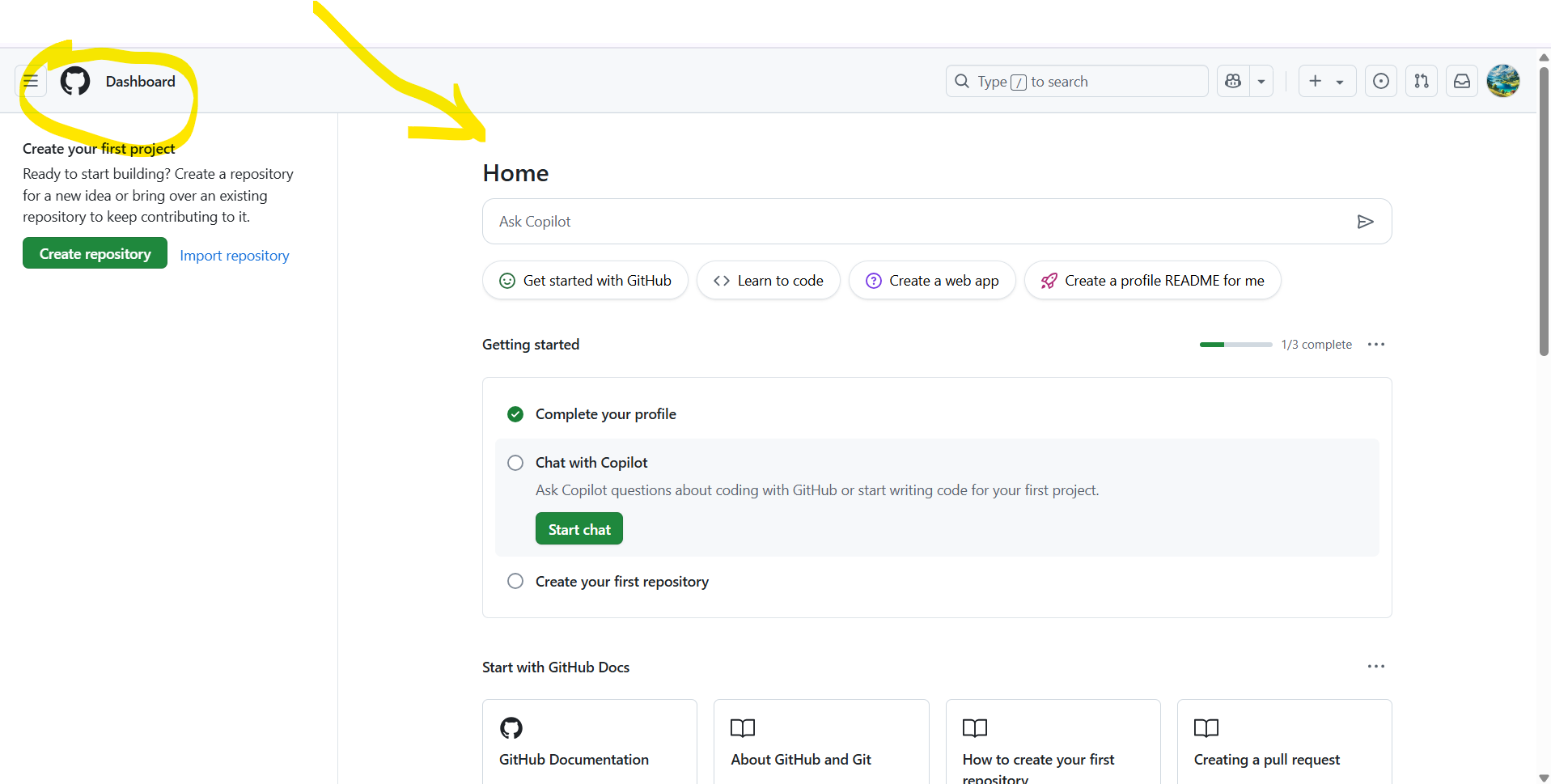Open the 'About GitHub and Git' card
Screen dimensions: 1551x784
click(x=821, y=742)
